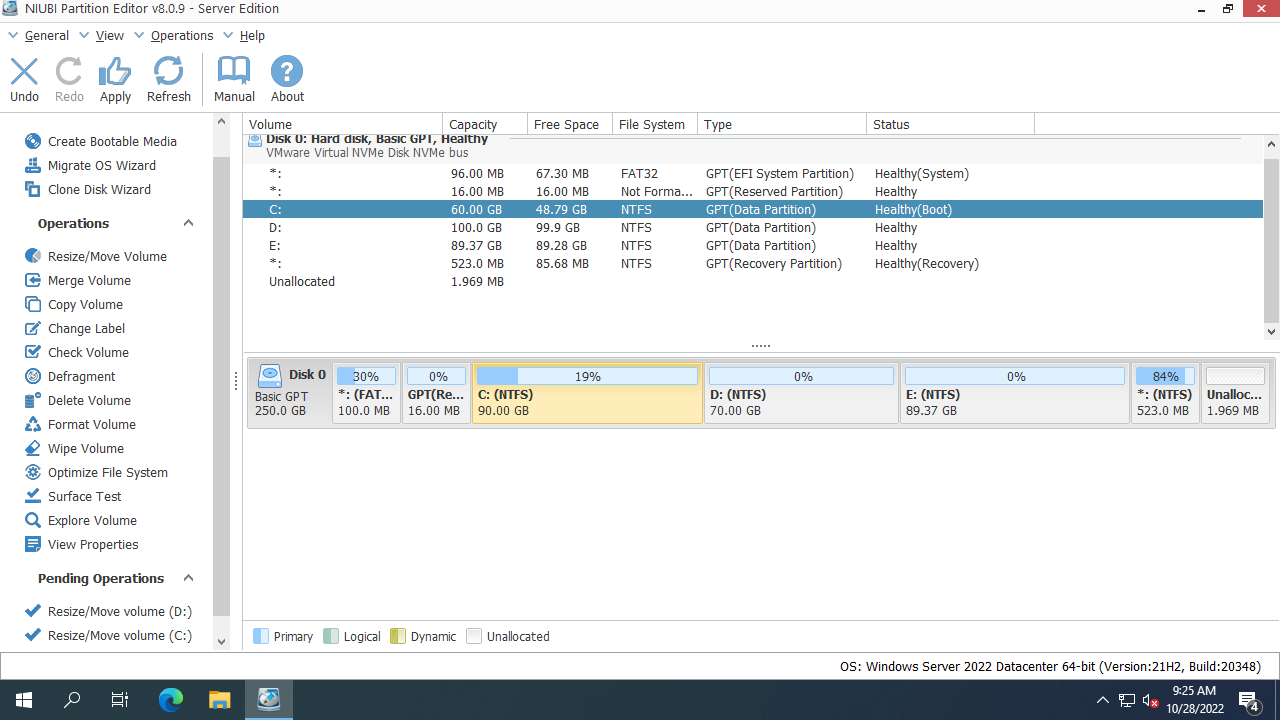1280x720 pixels.
Task: Collapse the Operations section
Action: pyautogui.click(x=188, y=223)
